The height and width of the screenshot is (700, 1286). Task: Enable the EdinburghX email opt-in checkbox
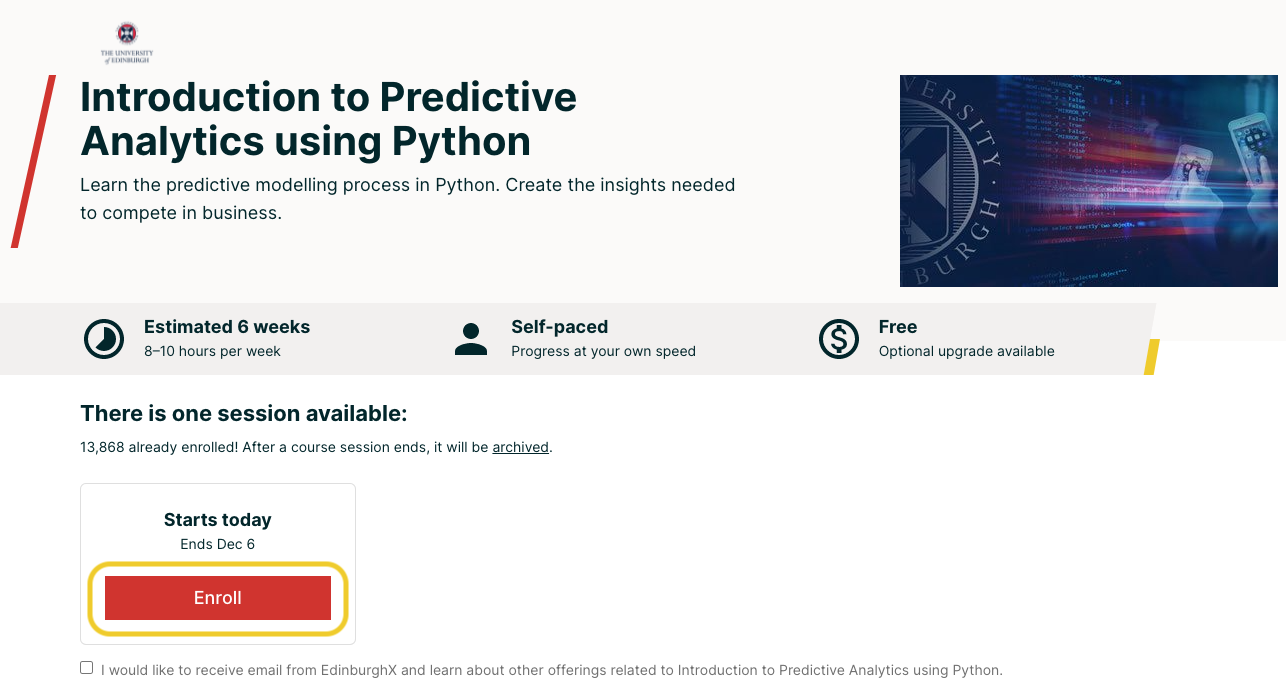pos(87,668)
